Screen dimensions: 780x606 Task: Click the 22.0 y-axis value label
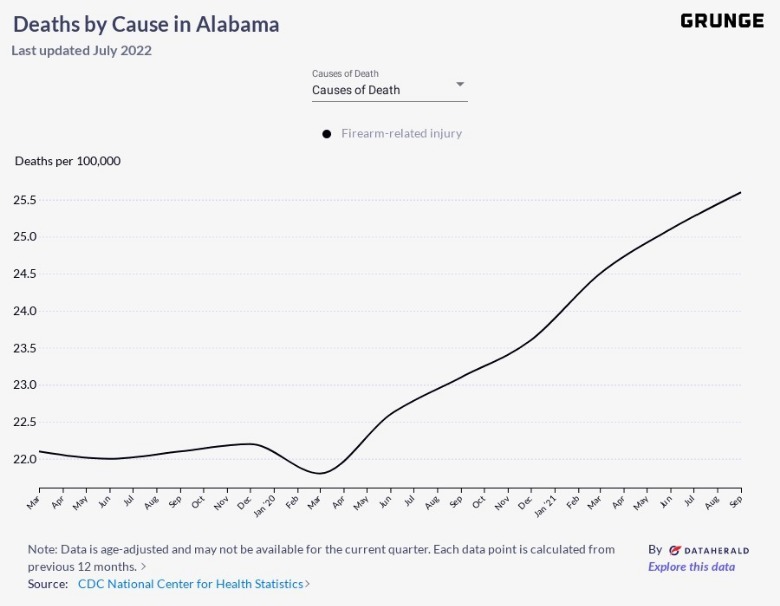[23, 459]
